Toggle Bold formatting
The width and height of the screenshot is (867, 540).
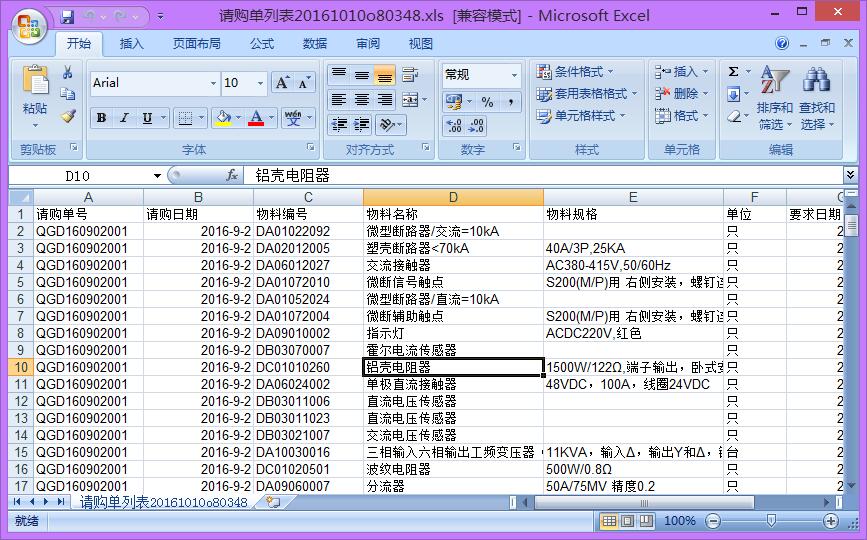[x=101, y=118]
